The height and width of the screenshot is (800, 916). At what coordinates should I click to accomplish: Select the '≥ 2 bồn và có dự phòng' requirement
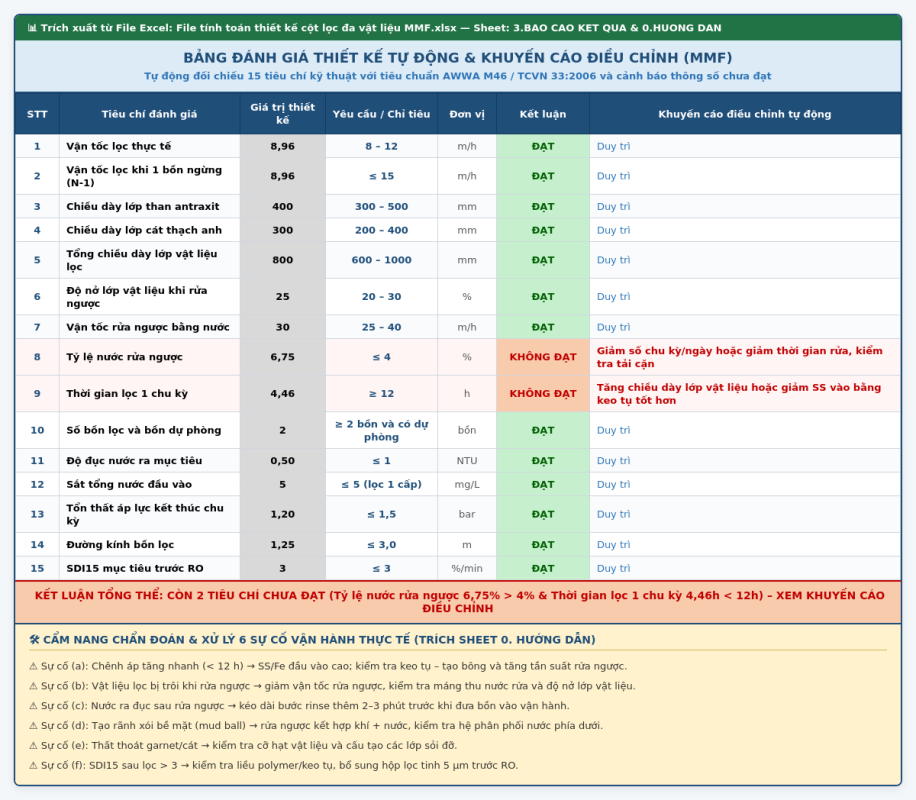pyautogui.click(x=381, y=430)
